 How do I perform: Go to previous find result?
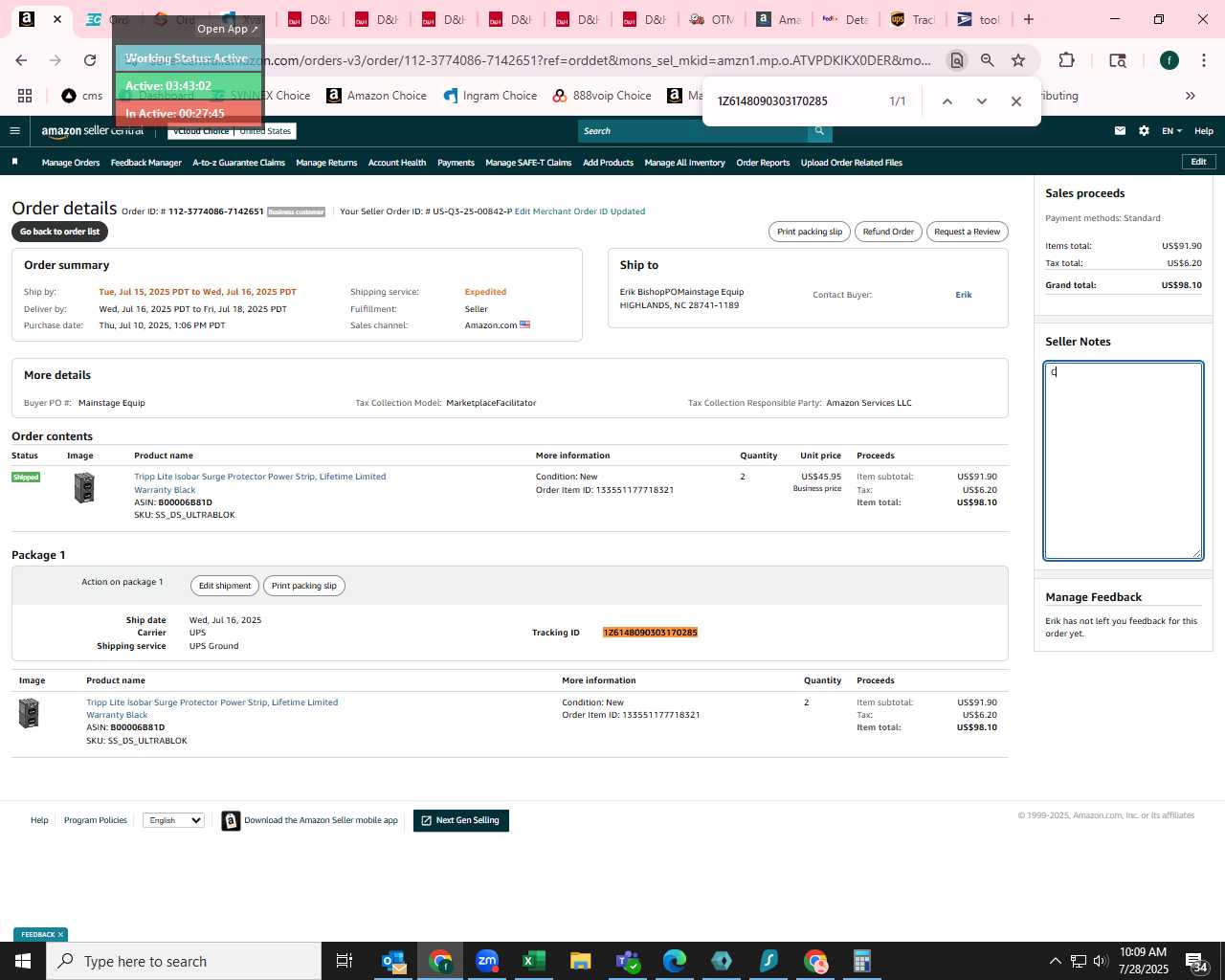(x=947, y=101)
